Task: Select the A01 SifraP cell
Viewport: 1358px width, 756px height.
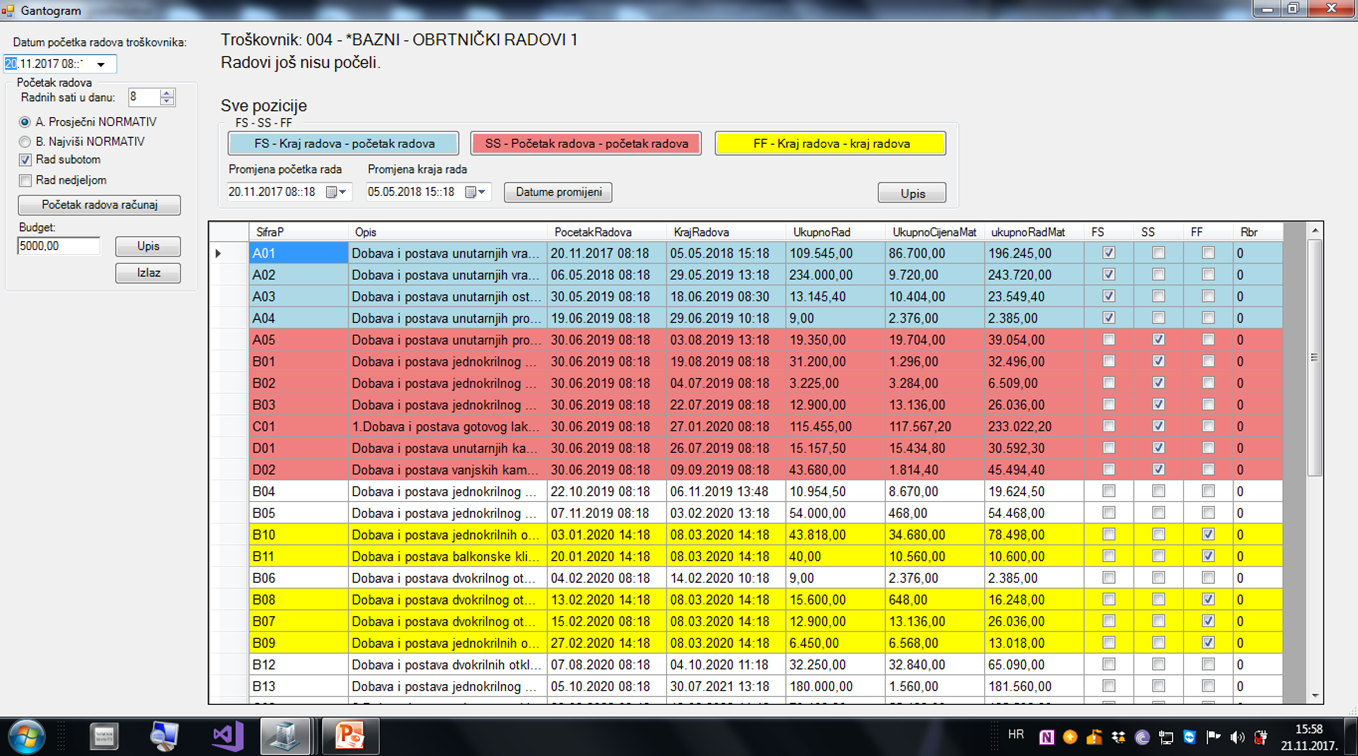Action: [x=298, y=253]
